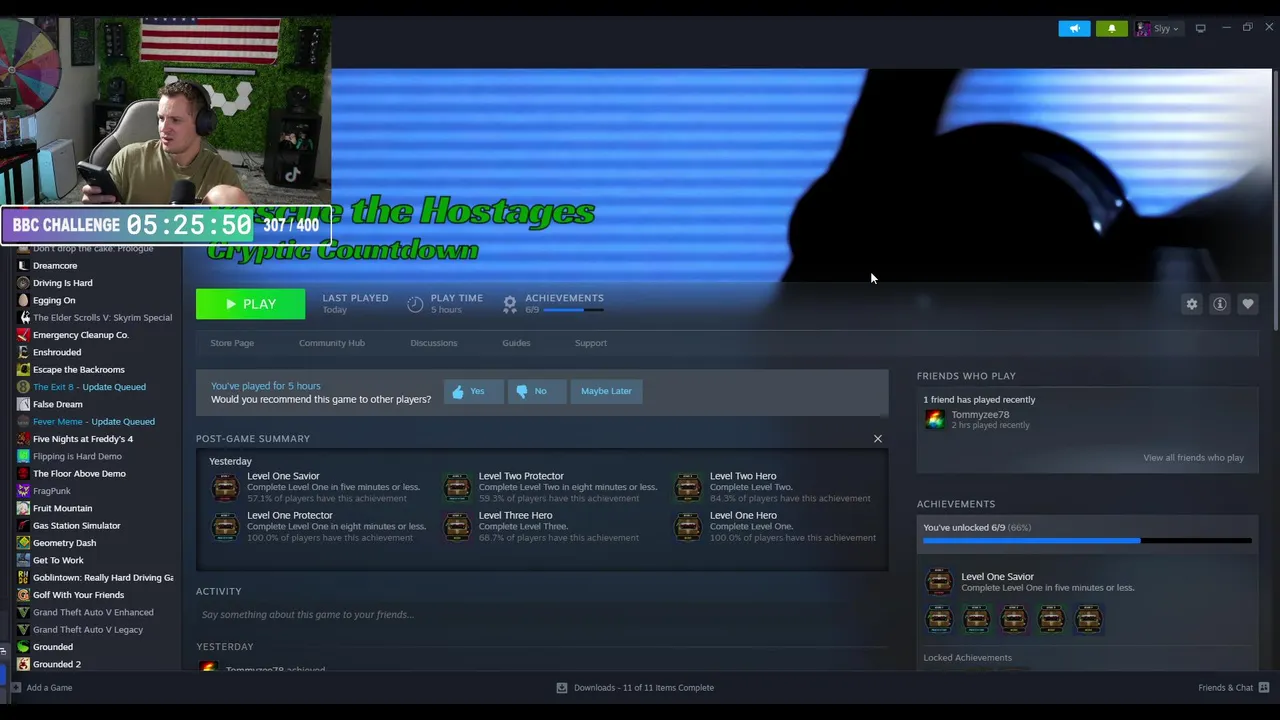
Task: Open Level One Hero achievement icon
Action: point(688,526)
